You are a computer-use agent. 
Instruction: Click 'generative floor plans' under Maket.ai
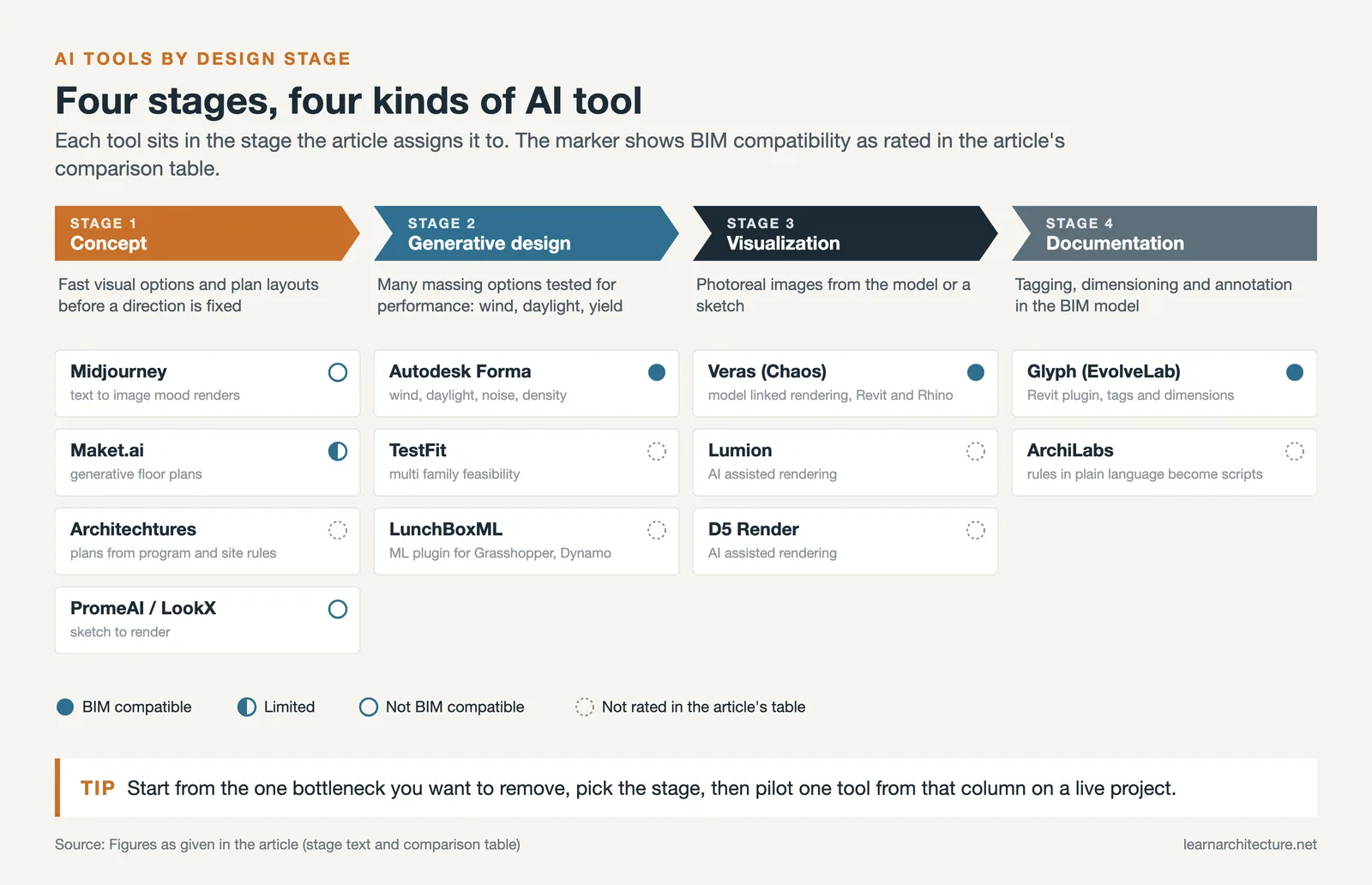pyautogui.click(x=136, y=474)
